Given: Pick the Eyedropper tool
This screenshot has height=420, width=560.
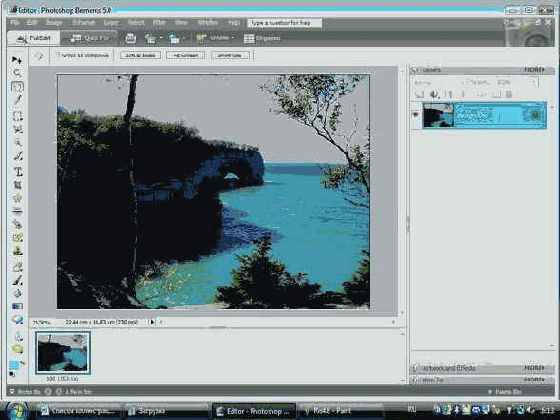Looking at the screenshot, I should click(17, 100).
